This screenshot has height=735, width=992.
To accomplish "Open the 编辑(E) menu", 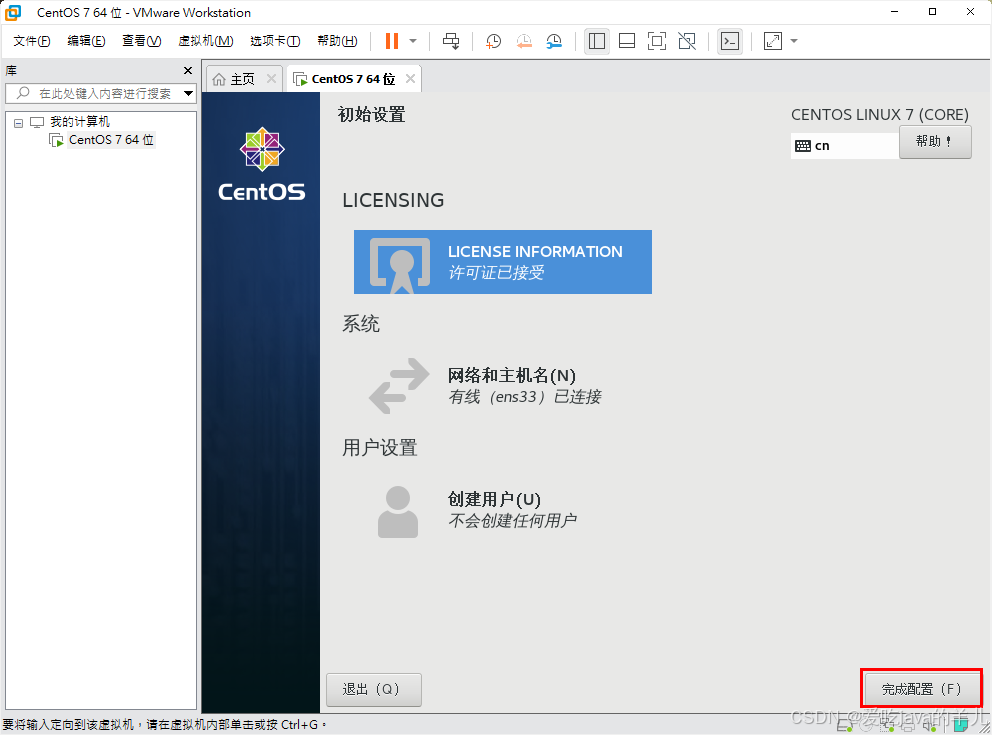I will pos(86,41).
